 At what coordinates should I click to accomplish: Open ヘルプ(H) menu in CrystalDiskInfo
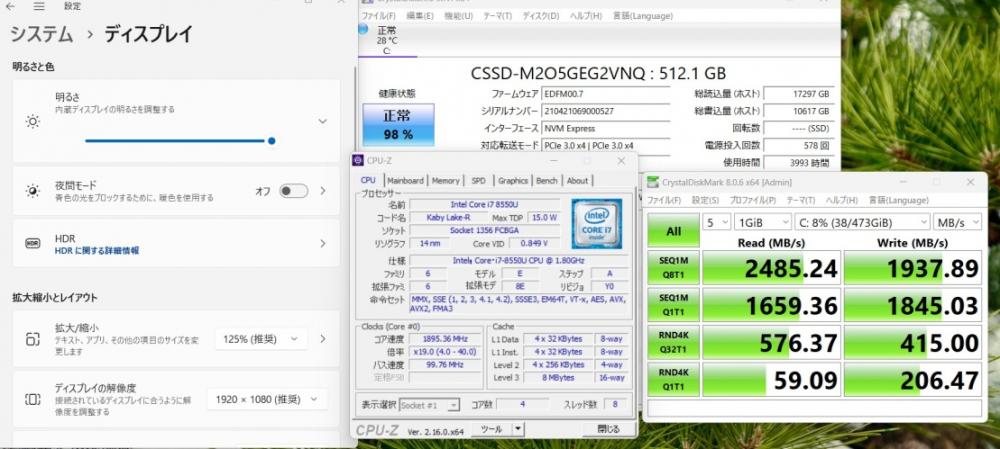pyautogui.click(x=585, y=16)
